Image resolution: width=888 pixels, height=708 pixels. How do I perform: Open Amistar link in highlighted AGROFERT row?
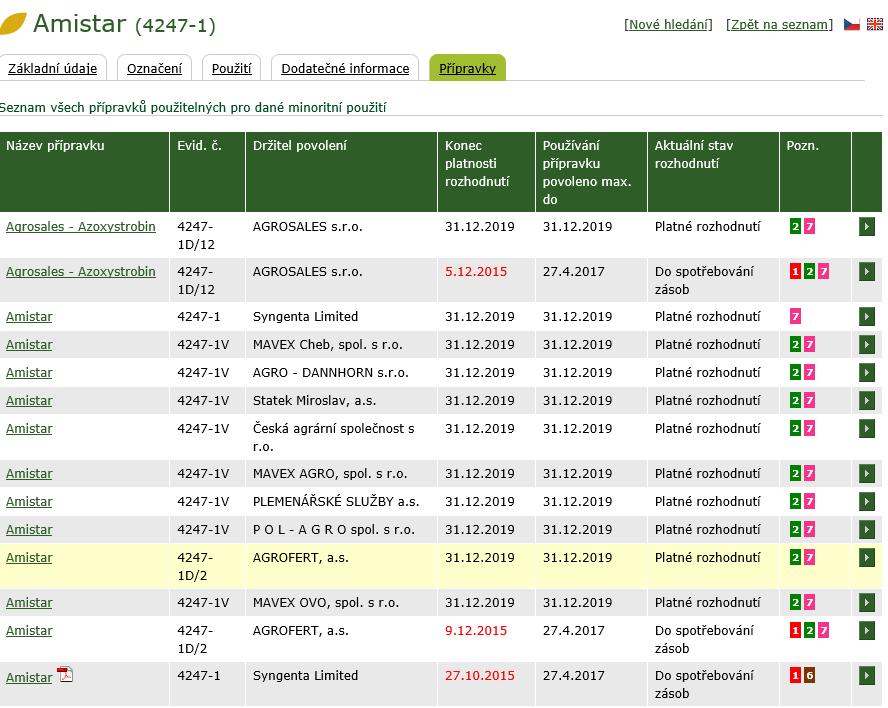(x=29, y=558)
